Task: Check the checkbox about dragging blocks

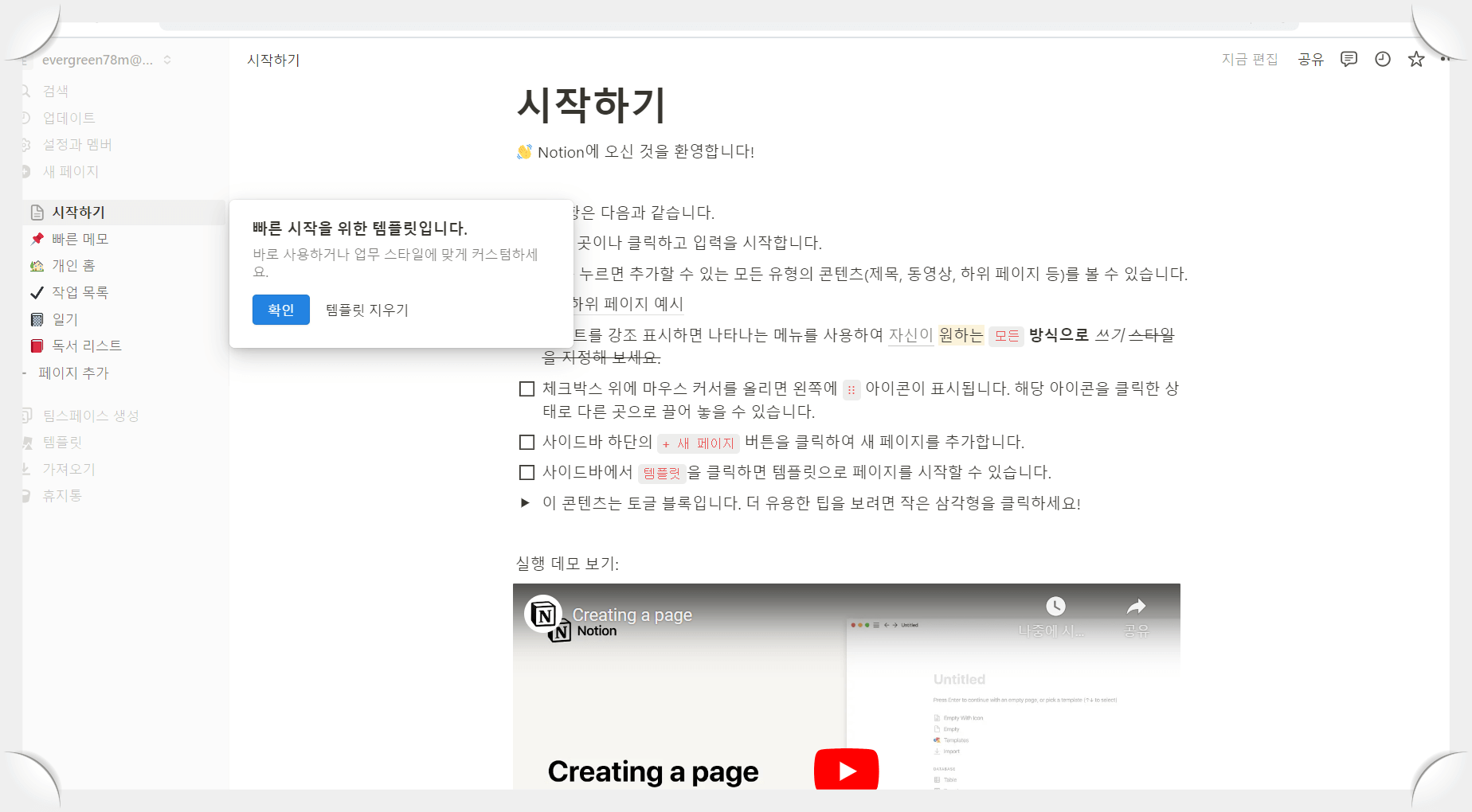Action: coord(527,389)
